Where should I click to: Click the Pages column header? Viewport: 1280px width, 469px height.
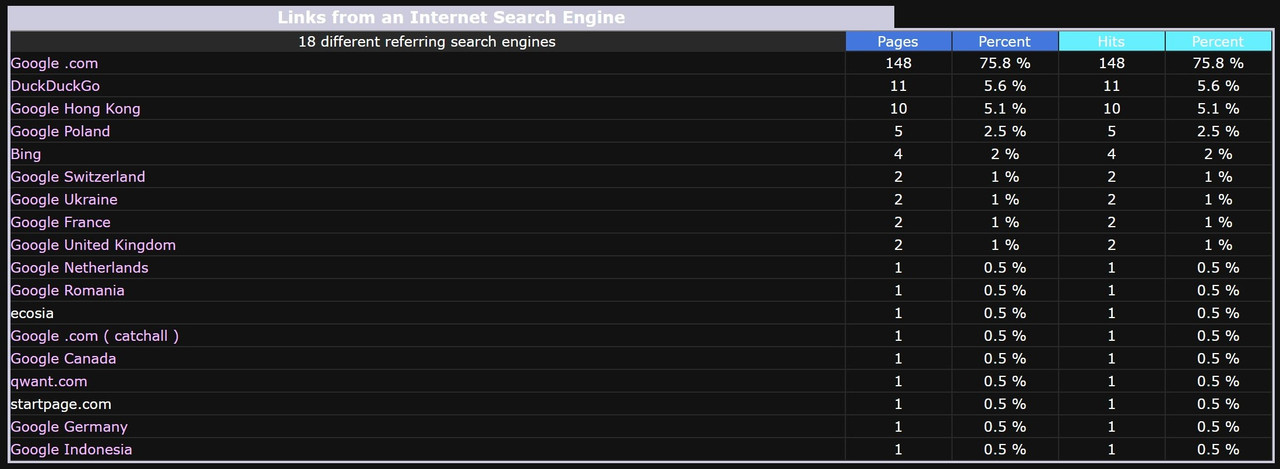[x=898, y=41]
